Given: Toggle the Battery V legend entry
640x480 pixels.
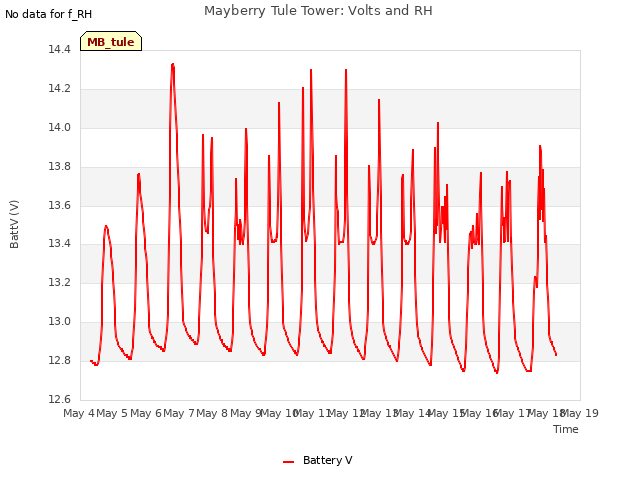Looking at the screenshot, I should [317, 460].
